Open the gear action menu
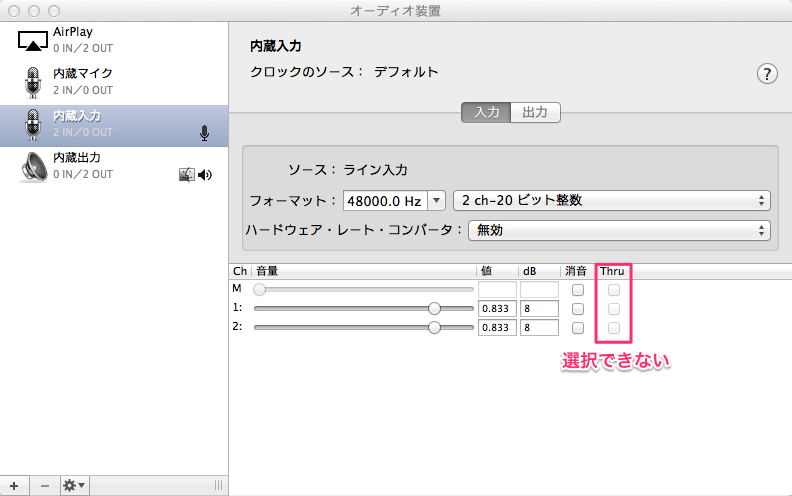 click(74, 486)
